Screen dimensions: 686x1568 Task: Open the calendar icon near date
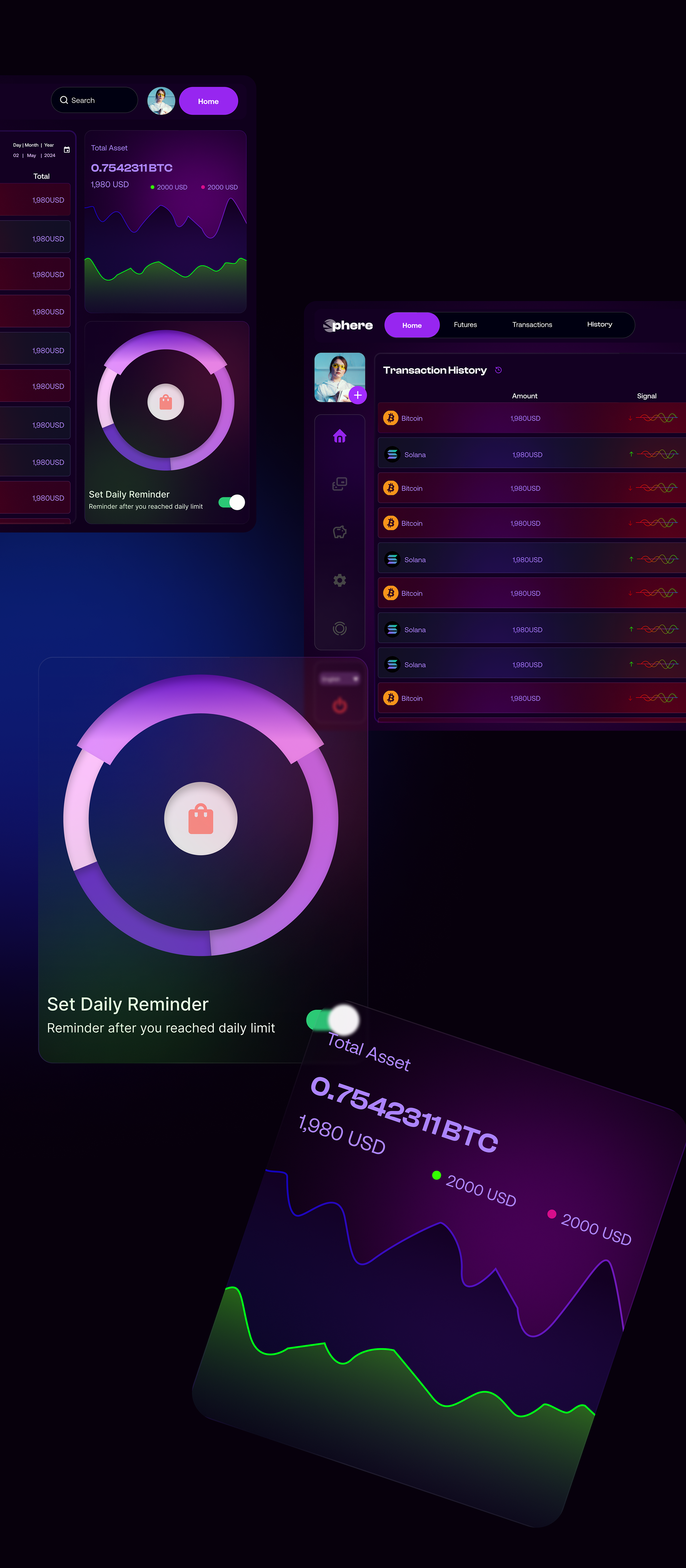(x=67, y=150)
